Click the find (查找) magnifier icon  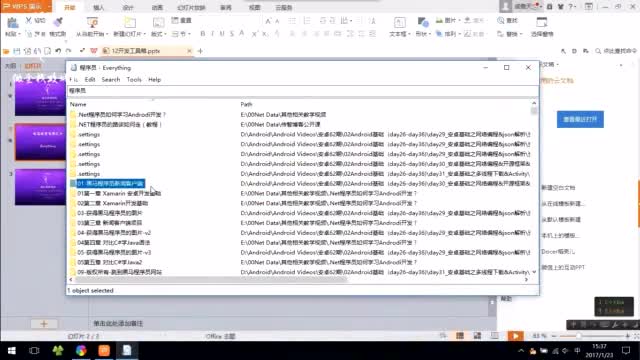(501, 20)
